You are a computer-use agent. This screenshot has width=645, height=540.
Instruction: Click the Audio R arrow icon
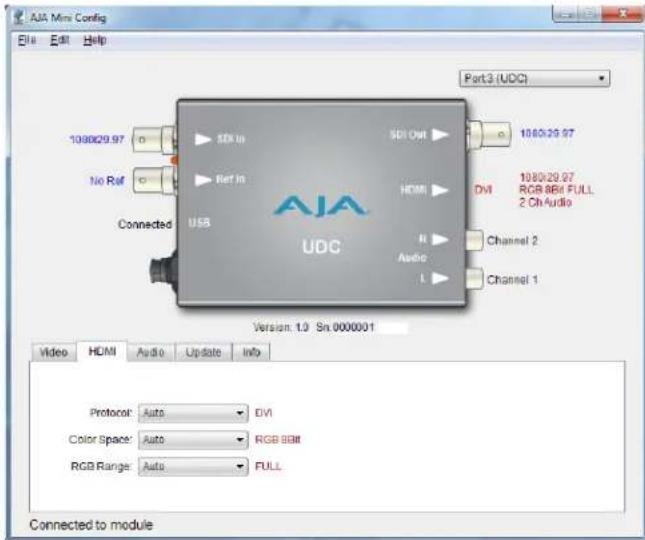pos(441,239)
